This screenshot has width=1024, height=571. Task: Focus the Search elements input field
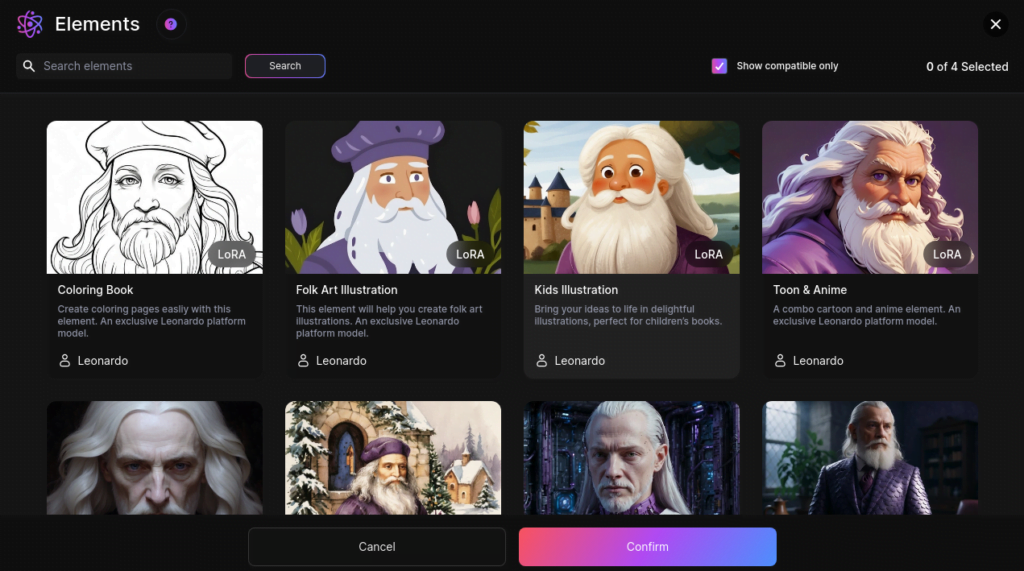tap(134, 66)
